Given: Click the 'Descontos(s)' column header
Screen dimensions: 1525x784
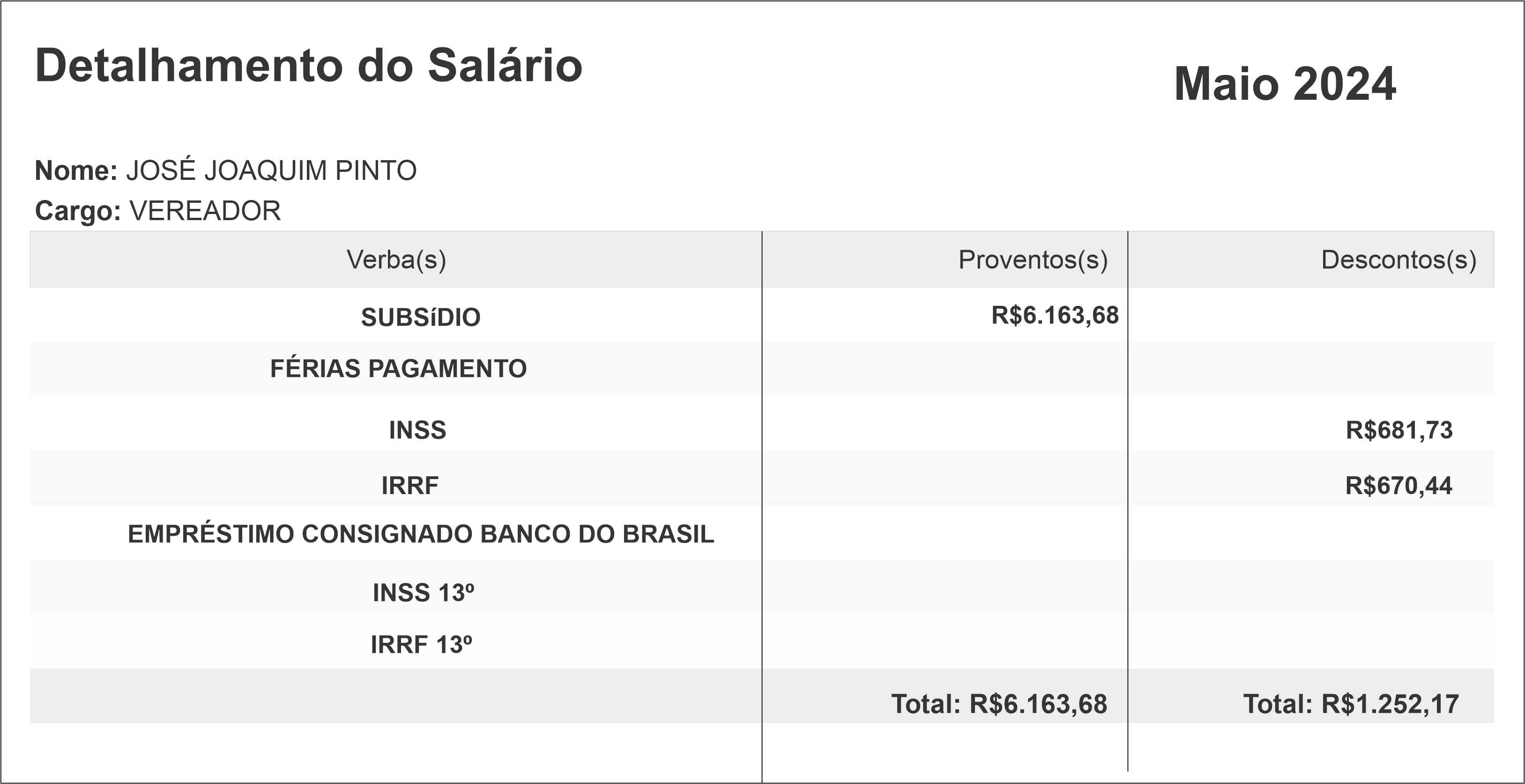Looking at the screenshot, I should click(x=1399, y=260).
